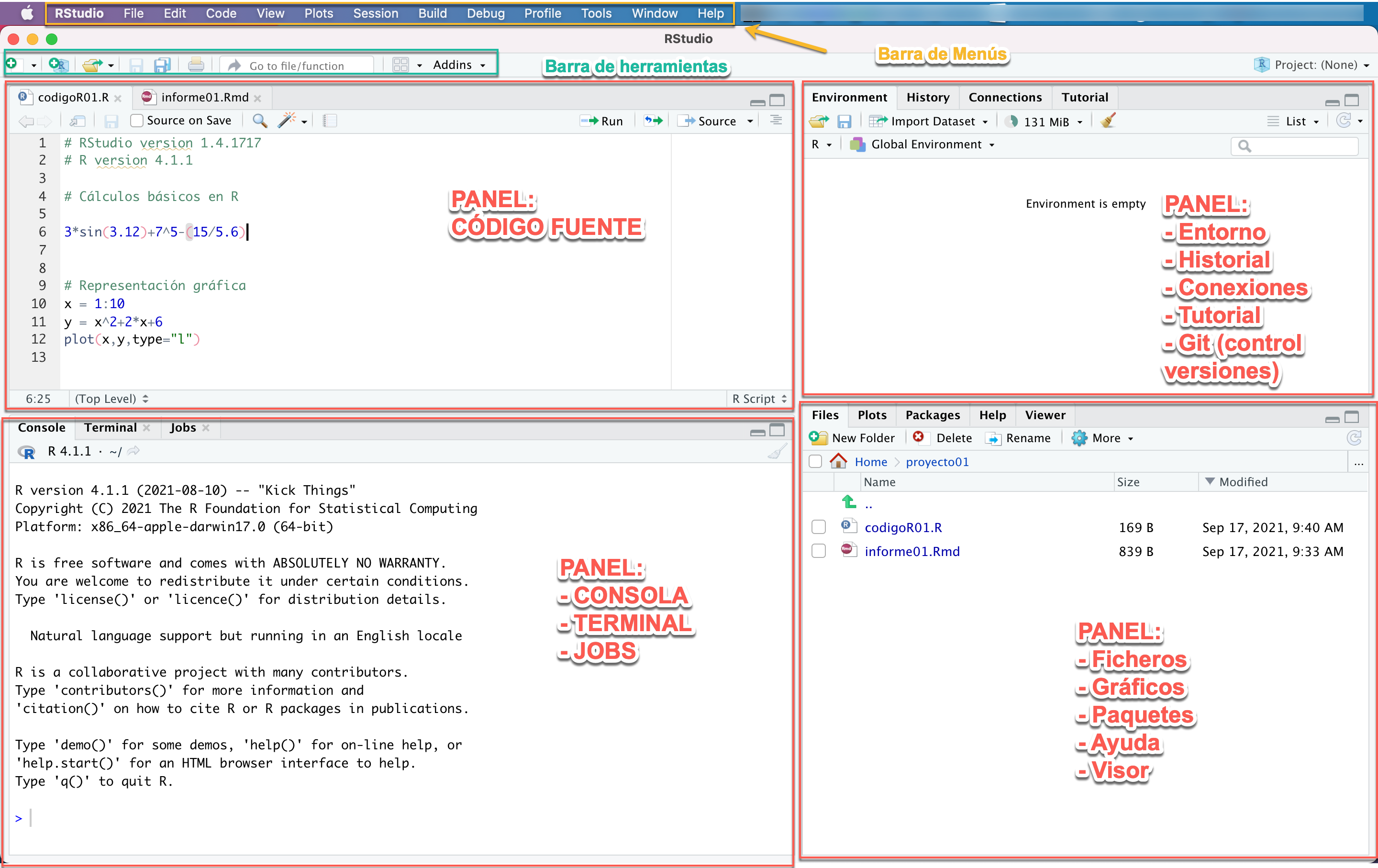Open the Tools menu
This screenshot has width=1378, height=868.
point(596,13)
